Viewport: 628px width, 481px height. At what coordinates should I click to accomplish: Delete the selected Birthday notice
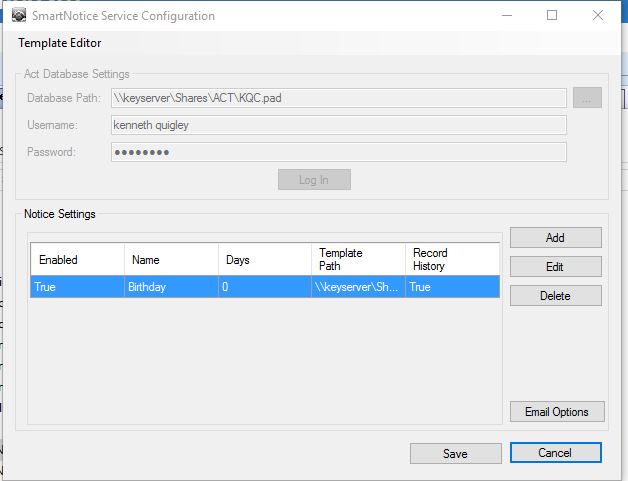pyautogui.click(x=556, y=296)
